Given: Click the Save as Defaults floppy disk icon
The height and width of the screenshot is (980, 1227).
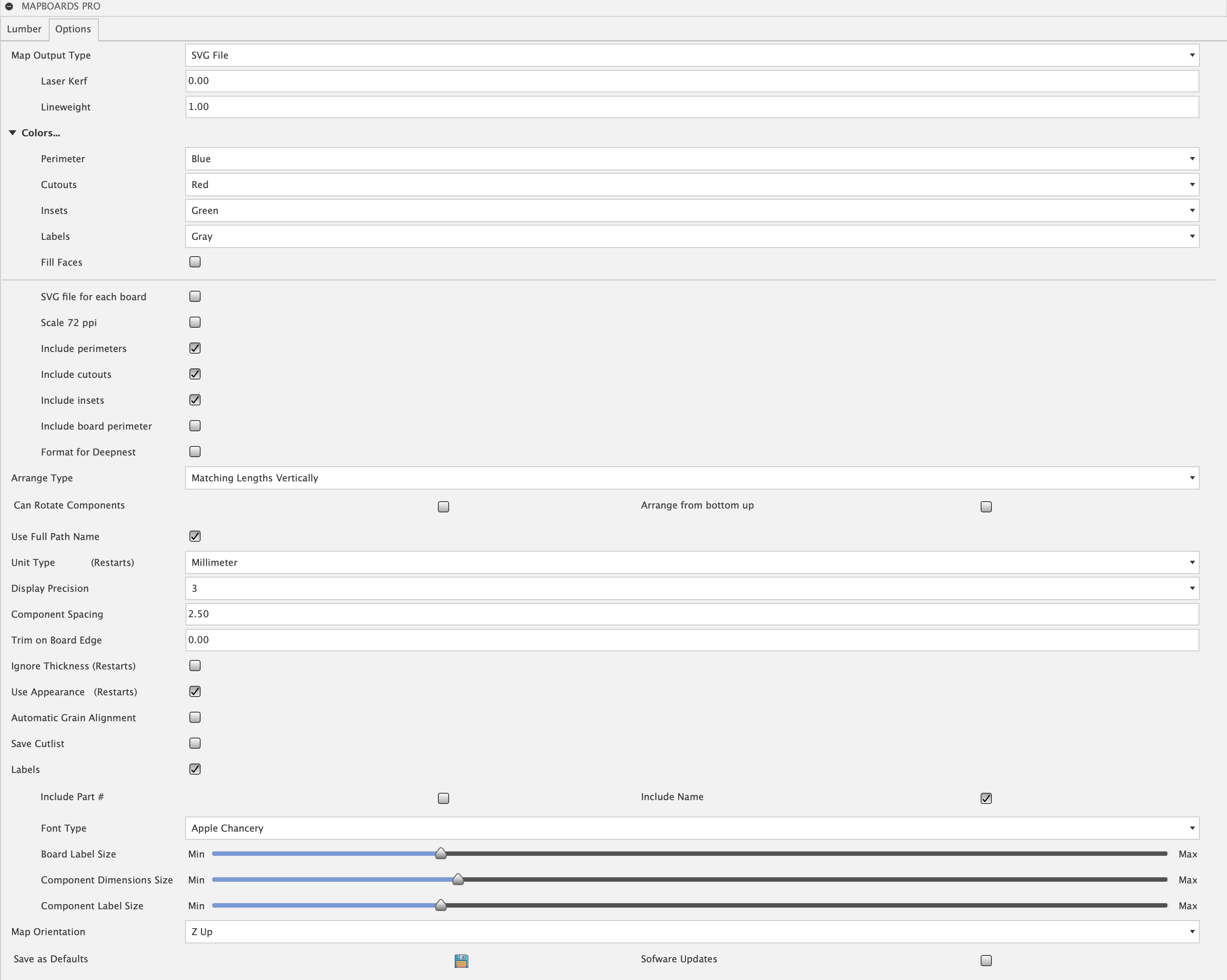Looking at the screenshot, I should pos(461,961).
